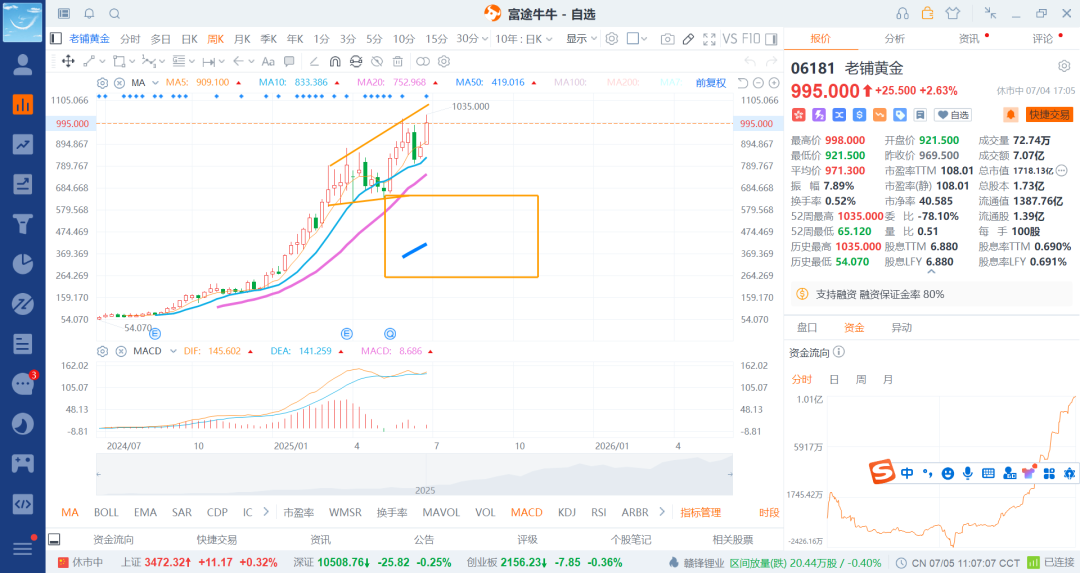Toggle the right side panel icon

(771, 39)
